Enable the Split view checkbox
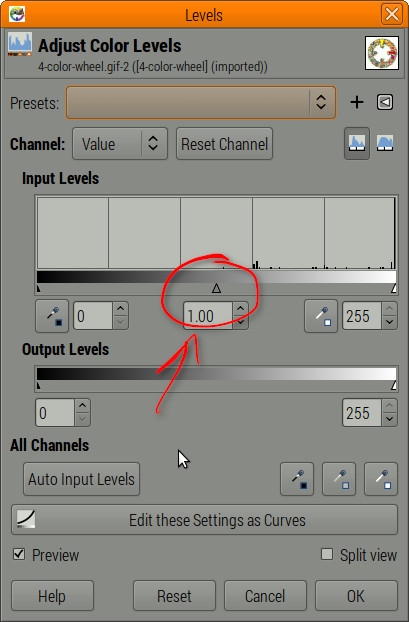This screenshot has width=409, height=622. [326, 554]
